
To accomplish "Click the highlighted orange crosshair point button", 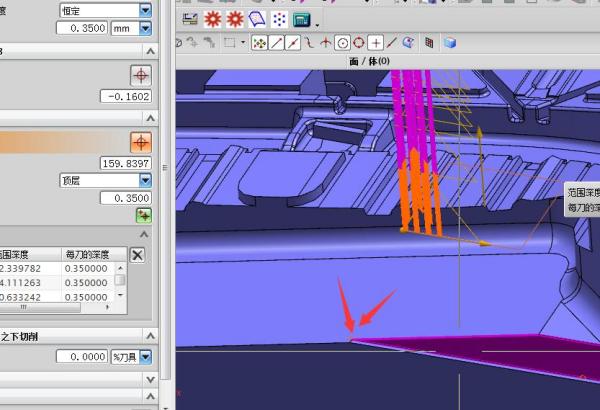I will (x=141, y=143).
